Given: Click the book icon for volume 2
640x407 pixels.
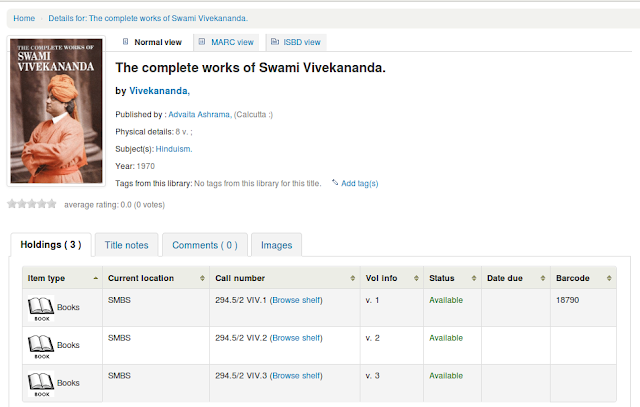Looking at the screenshot, I should (40, 345).
